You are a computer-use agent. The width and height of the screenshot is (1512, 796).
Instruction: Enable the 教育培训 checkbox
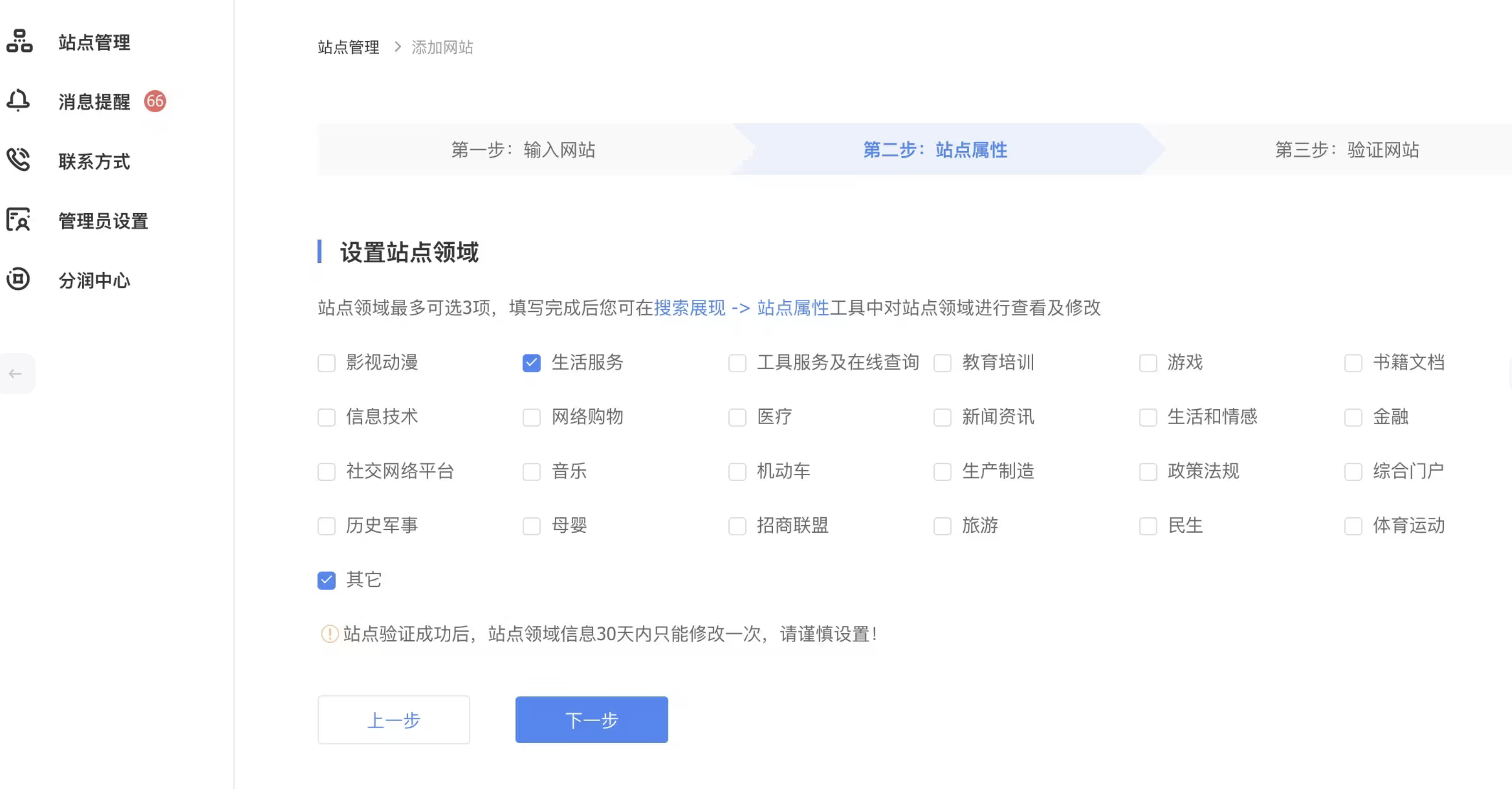(x=943, y=363)
